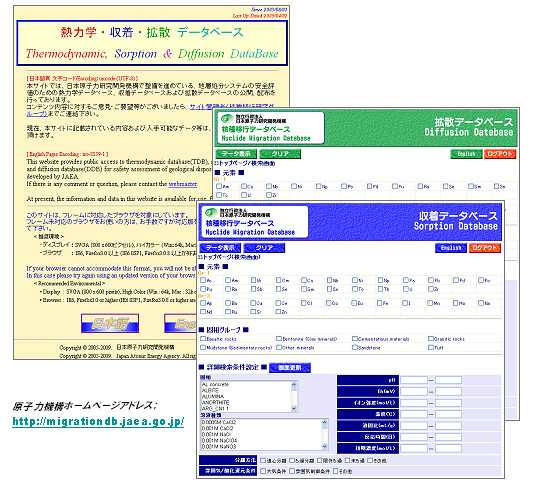Check the Cm element box in Sorption Database
The image size is (538, 492).
coord(279,280)
